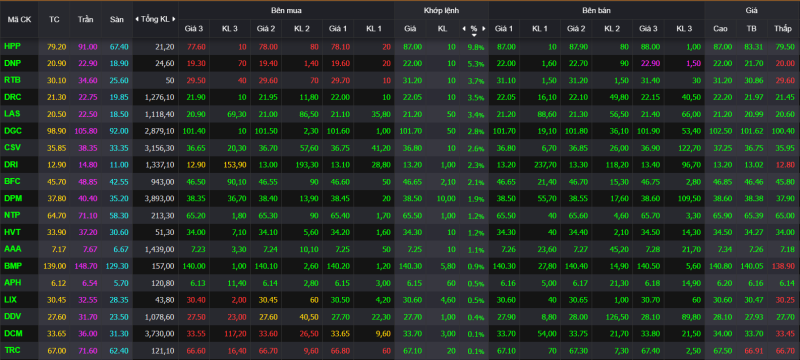Screen dimensions: 800x360
Task: Open the BFC stock symbol
Action: [12, 182]
